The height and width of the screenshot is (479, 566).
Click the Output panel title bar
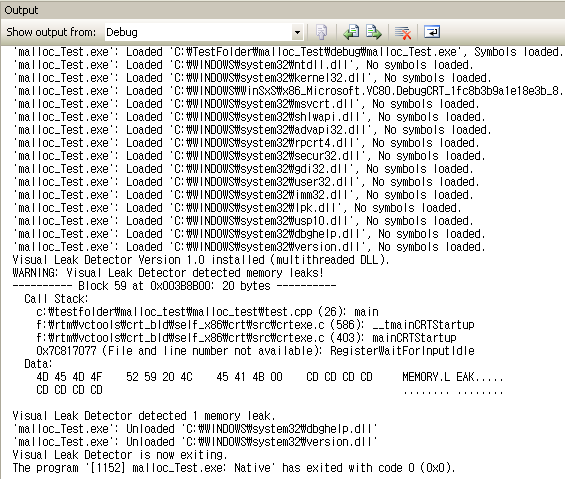[x=283, y=10]
